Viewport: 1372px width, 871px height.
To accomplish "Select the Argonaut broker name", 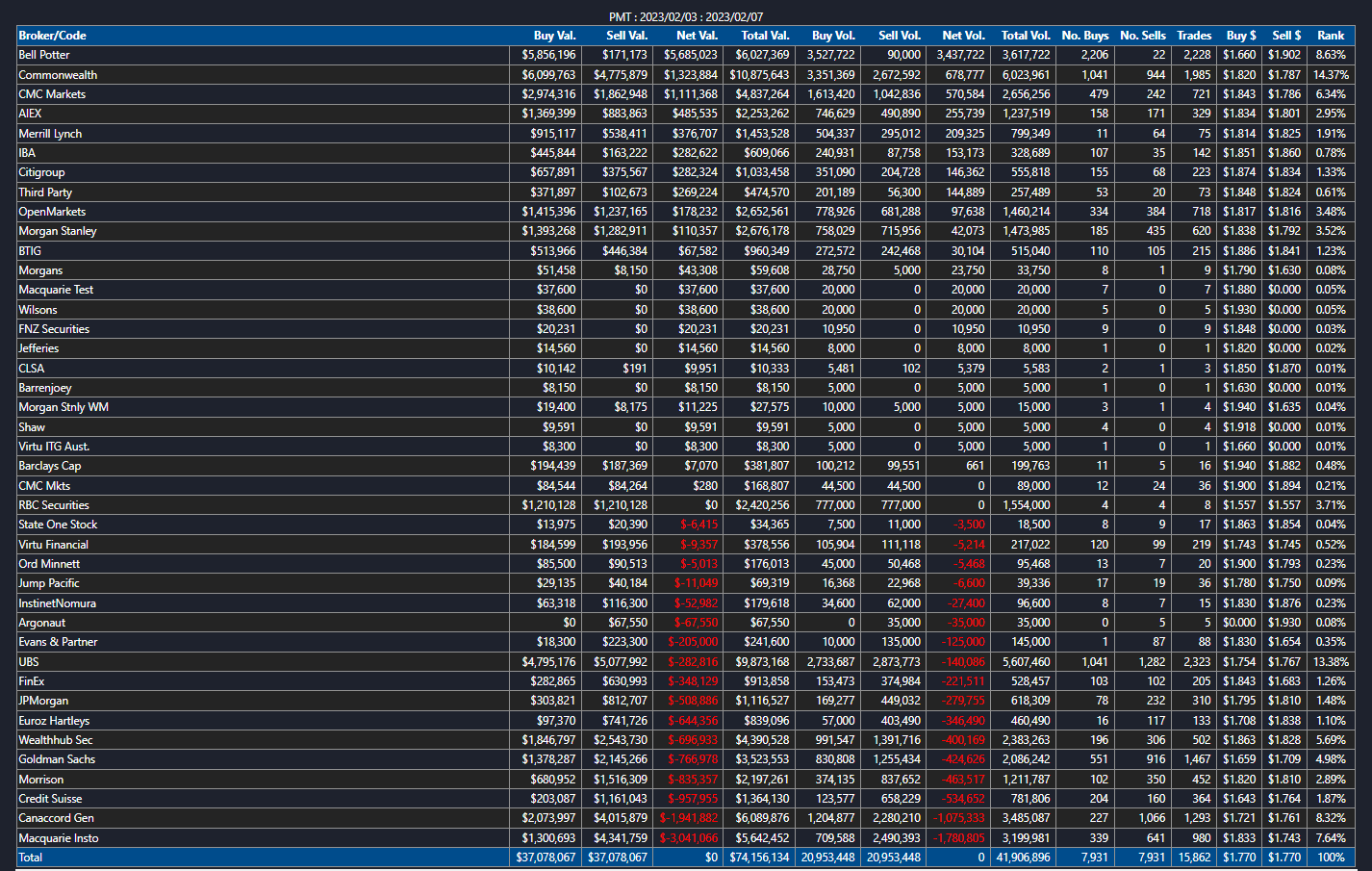I will [x=42, y=623].
